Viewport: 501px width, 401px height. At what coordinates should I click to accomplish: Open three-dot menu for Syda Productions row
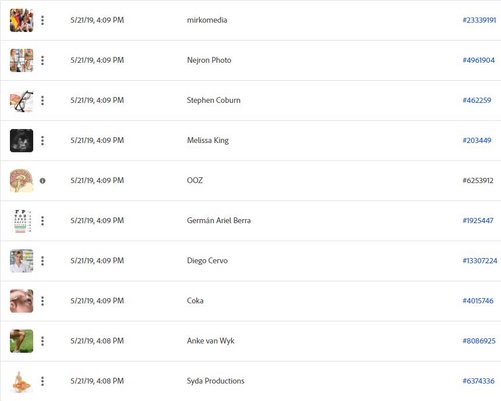pos(42,381)
